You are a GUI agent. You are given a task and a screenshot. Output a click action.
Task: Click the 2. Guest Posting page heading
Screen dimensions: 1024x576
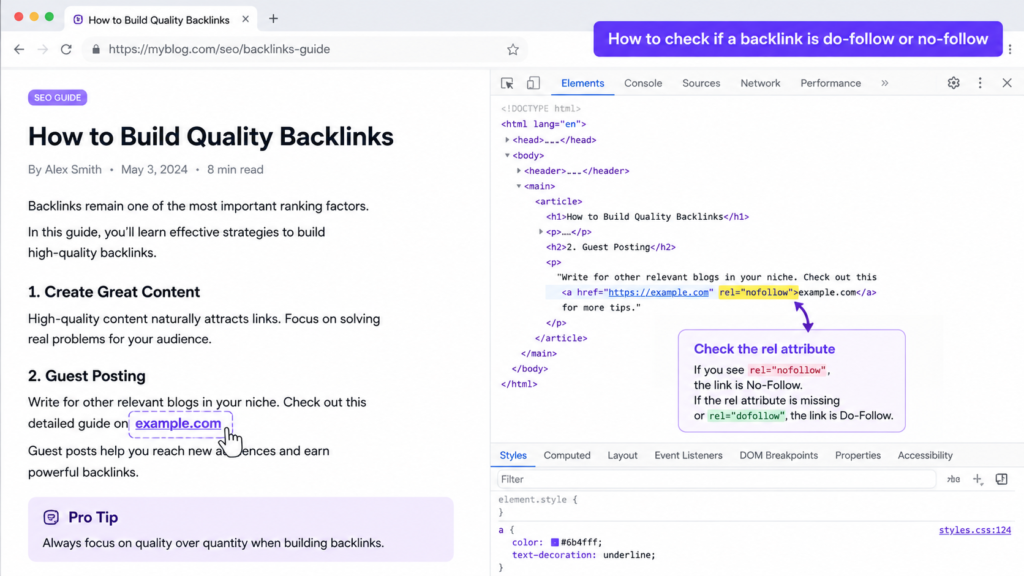pos(87,376)
